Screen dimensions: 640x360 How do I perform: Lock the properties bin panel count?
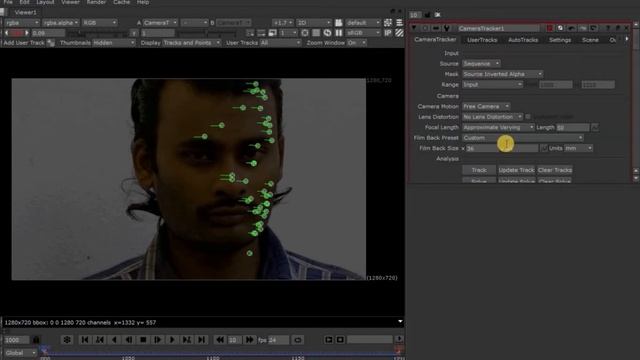pyautogui.click(x=427, y=15)
